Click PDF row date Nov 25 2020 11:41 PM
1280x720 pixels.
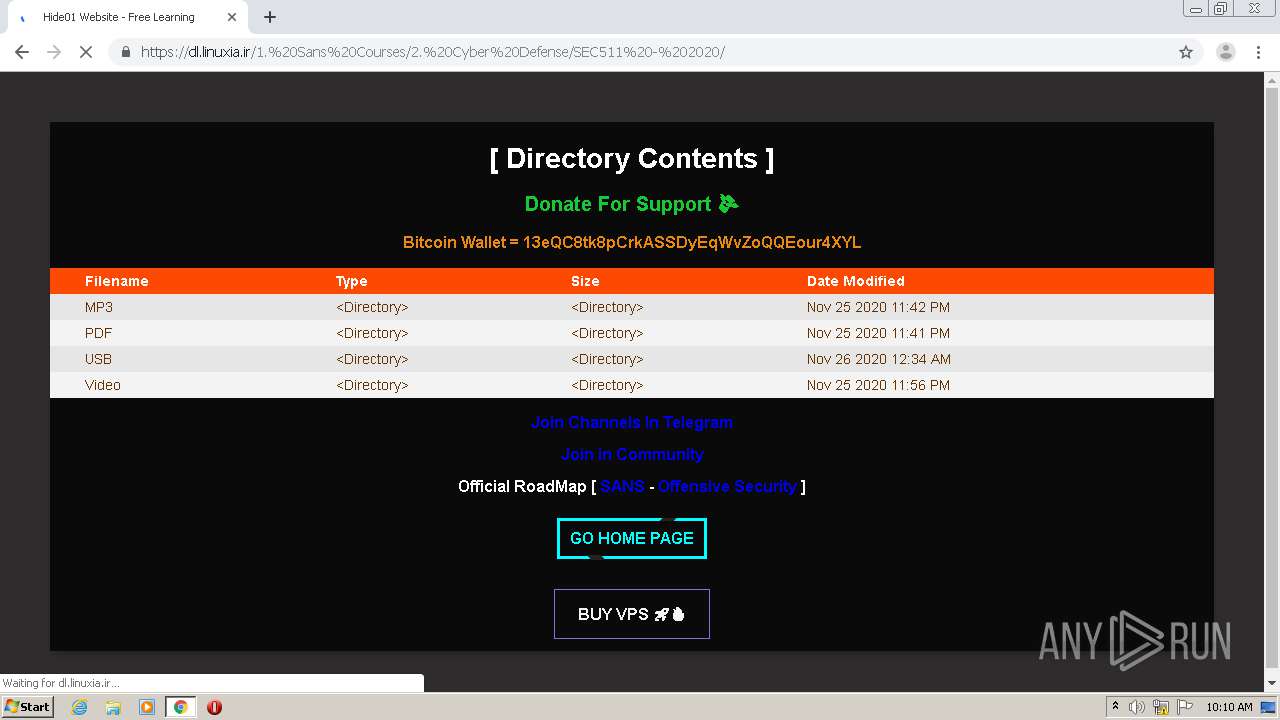pyautogui.click(x=878, y=333)
